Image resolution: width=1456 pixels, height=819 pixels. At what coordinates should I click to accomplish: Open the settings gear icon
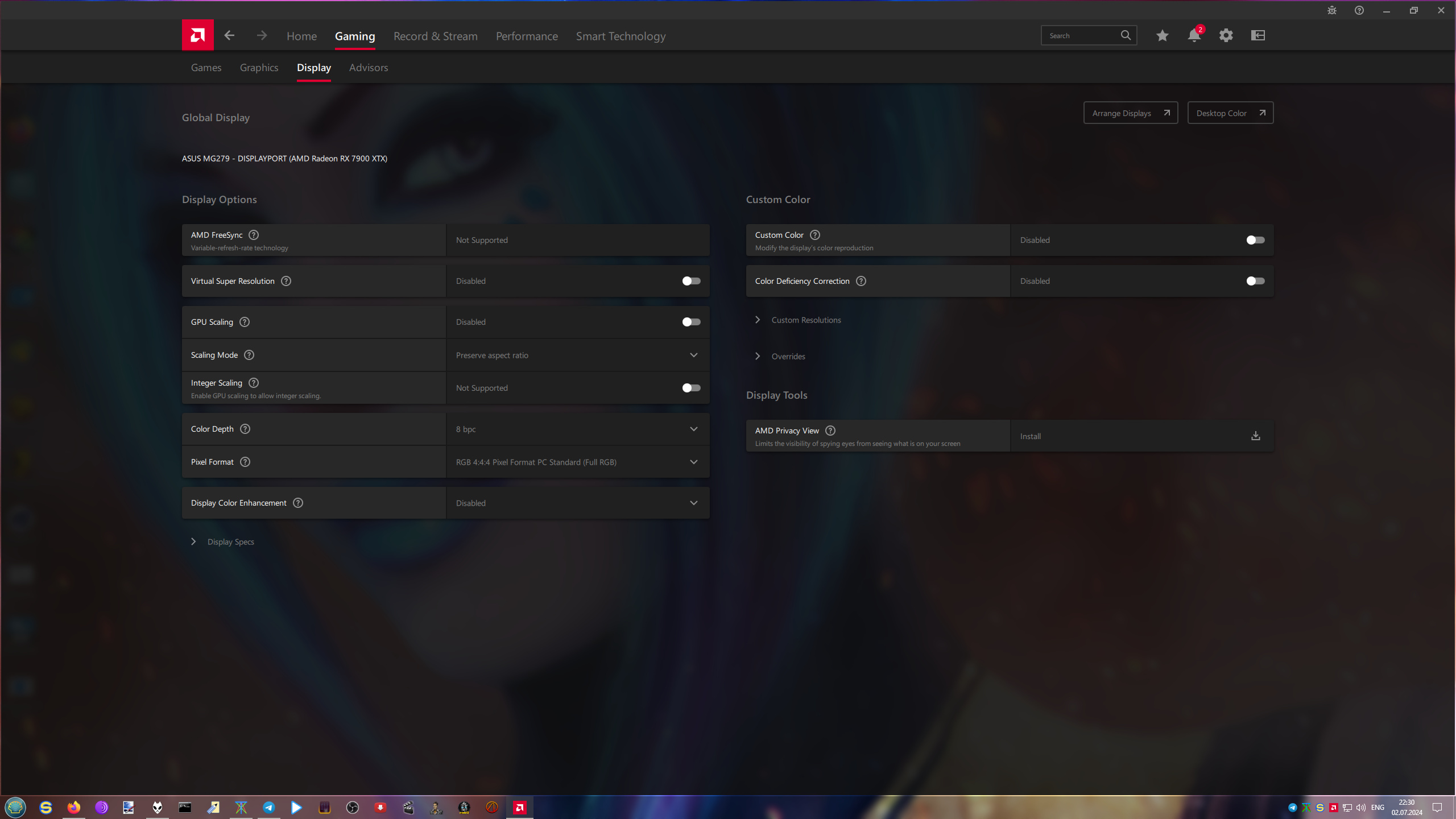pos(1226,35)
